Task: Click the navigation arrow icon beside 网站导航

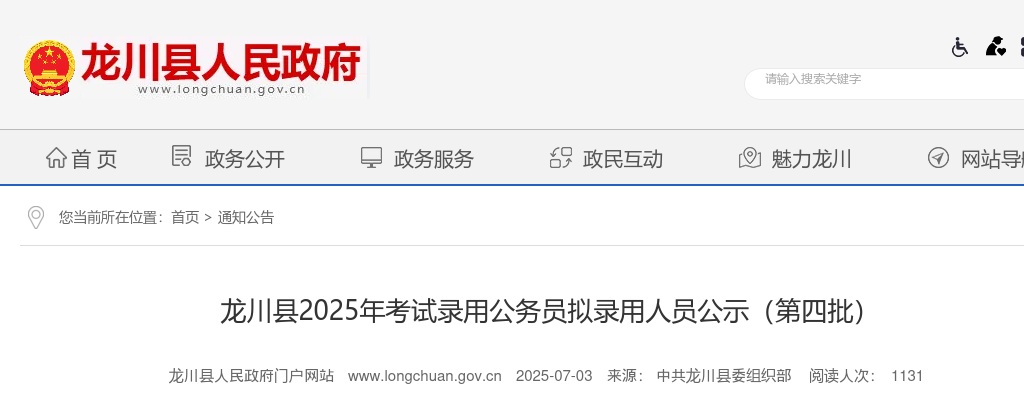Action: click(x=938, y=158)
